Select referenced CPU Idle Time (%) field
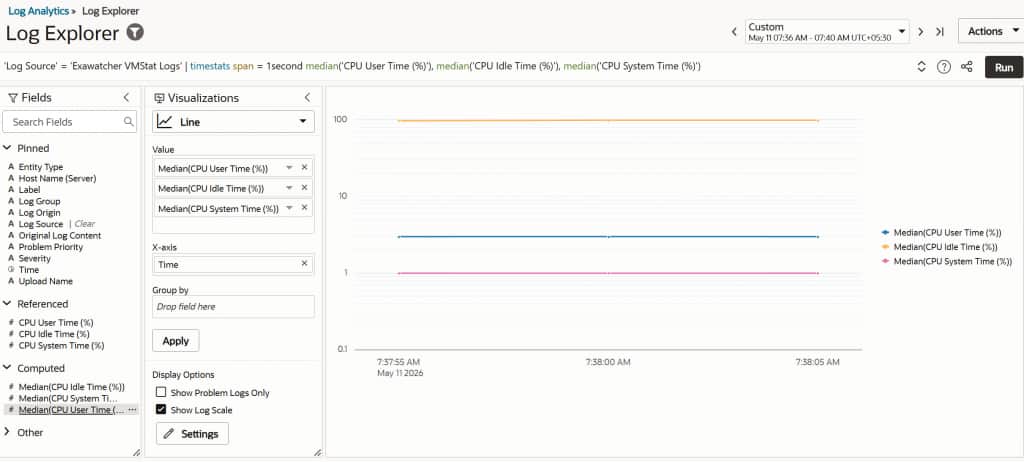Viewport: 1024px width, 462px height. pos(54,334)
